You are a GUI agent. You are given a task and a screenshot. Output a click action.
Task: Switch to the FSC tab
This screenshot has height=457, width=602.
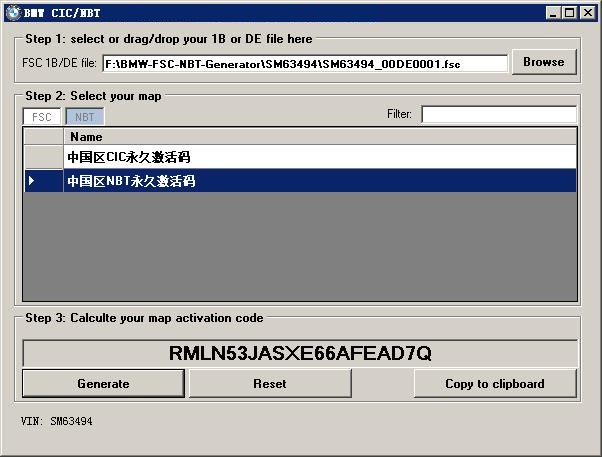point(42,117)
